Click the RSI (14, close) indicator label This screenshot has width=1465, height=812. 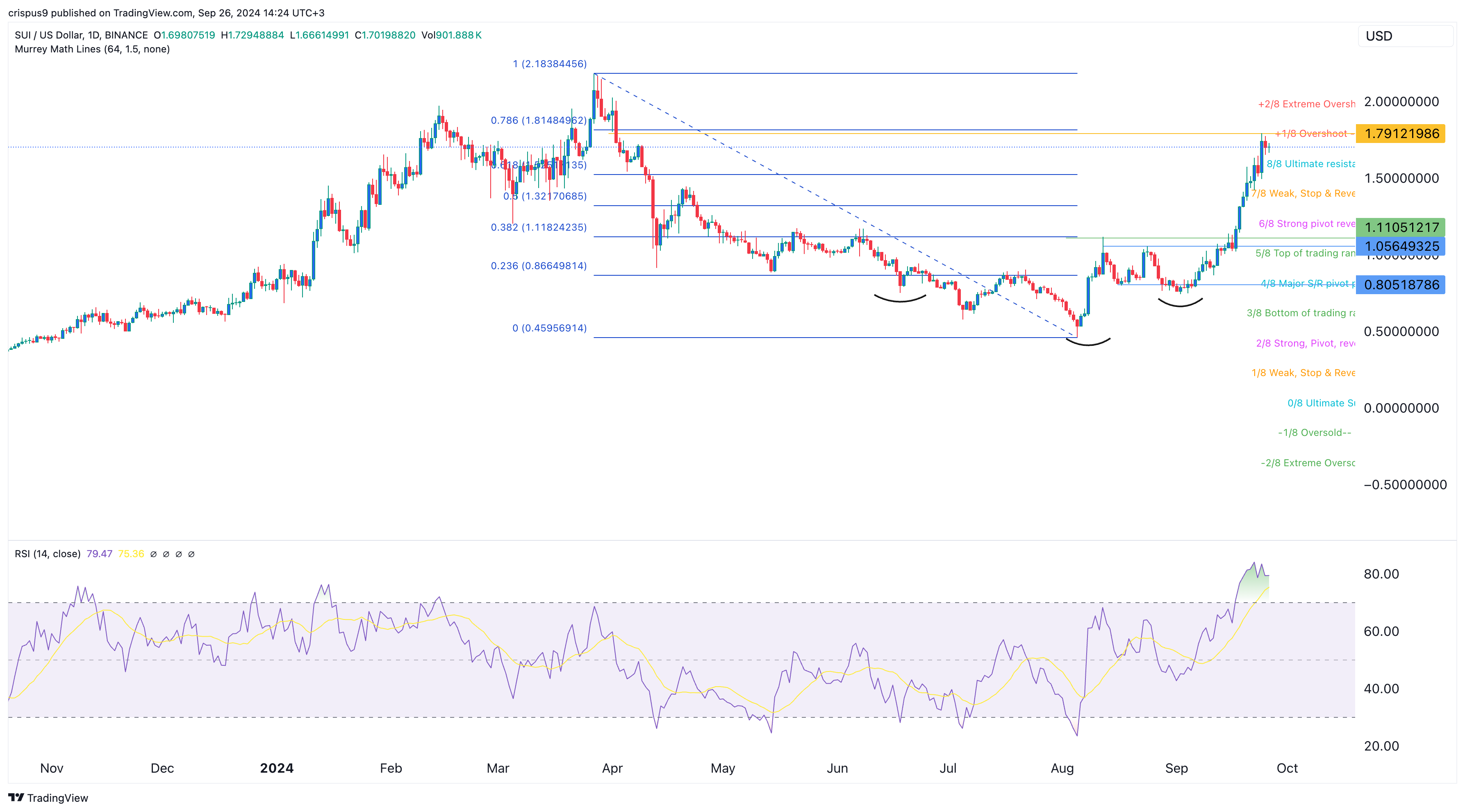pyautogui.click(x=48, y=553)
